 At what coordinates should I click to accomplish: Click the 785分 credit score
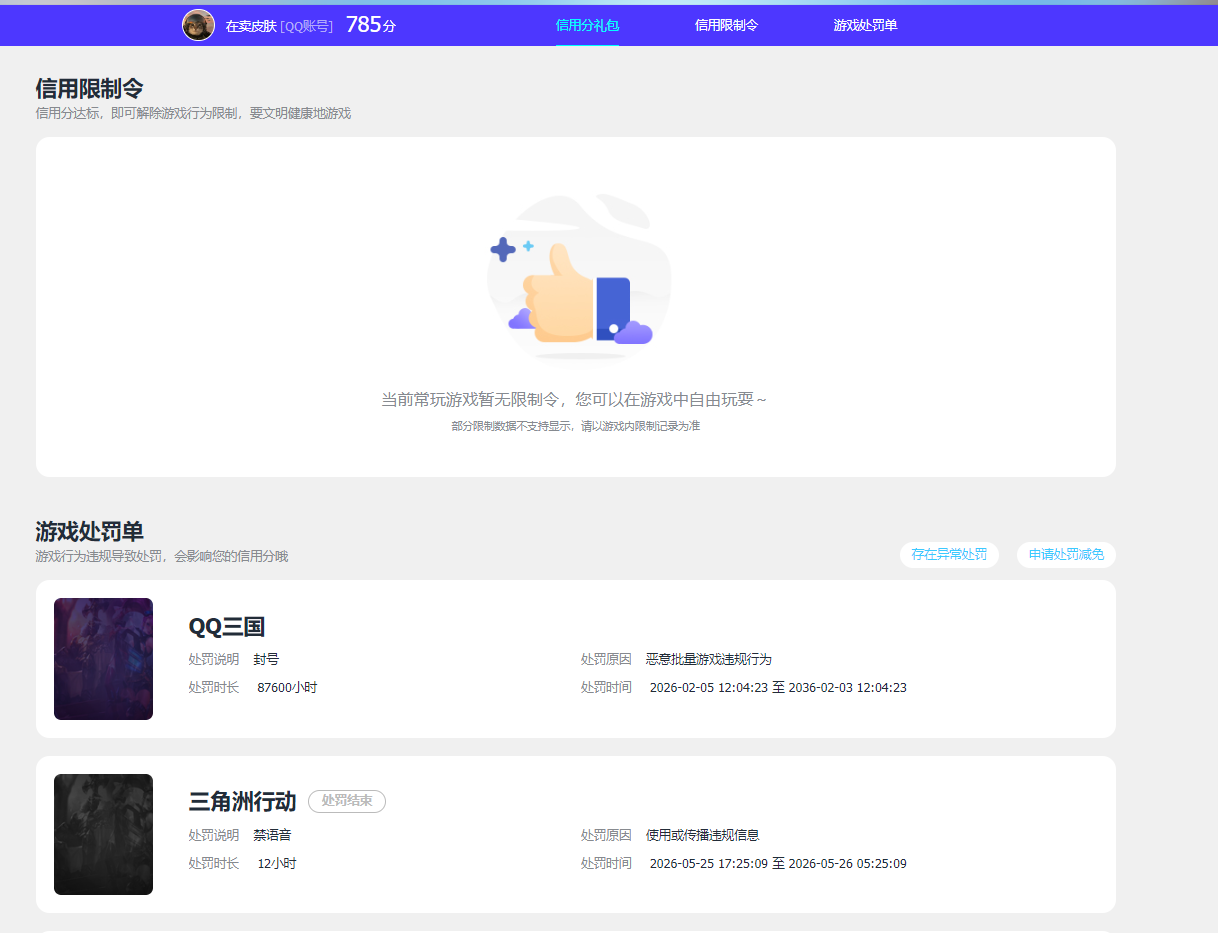[x=371, y=25]
